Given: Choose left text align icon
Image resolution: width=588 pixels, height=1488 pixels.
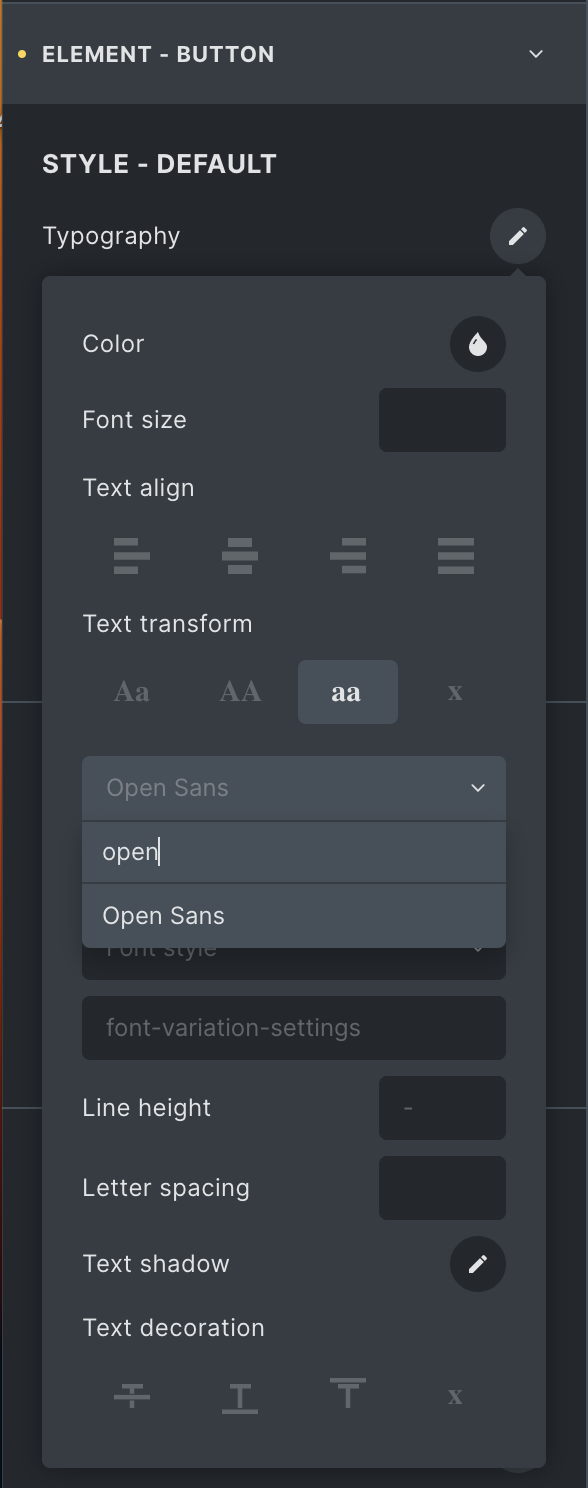Looking at the screenshot, I should coord(132,556).
